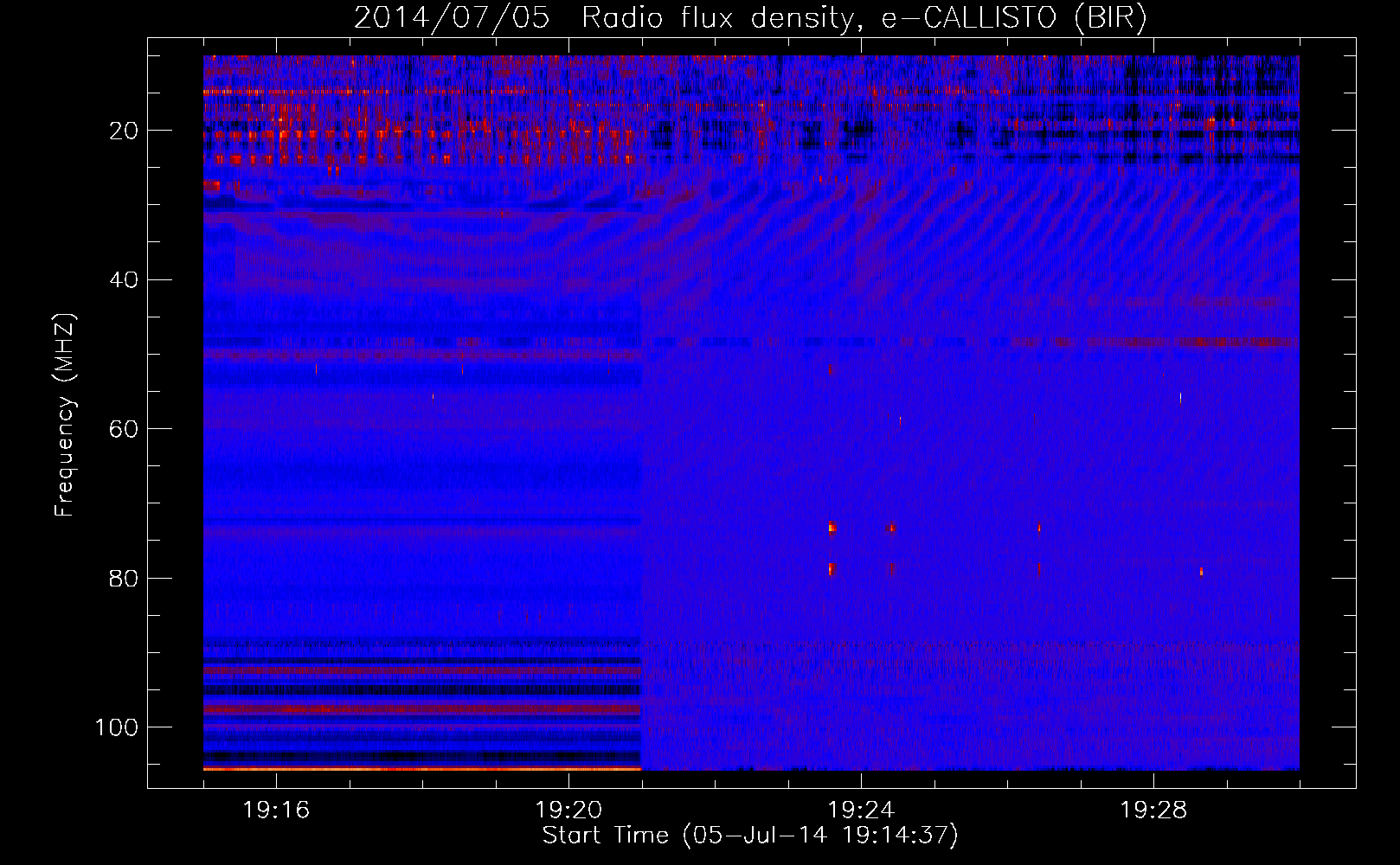Click the 19:16 time tick label
The width and height of the screenshot is (1400, 865).
click(x=276, y=811)
